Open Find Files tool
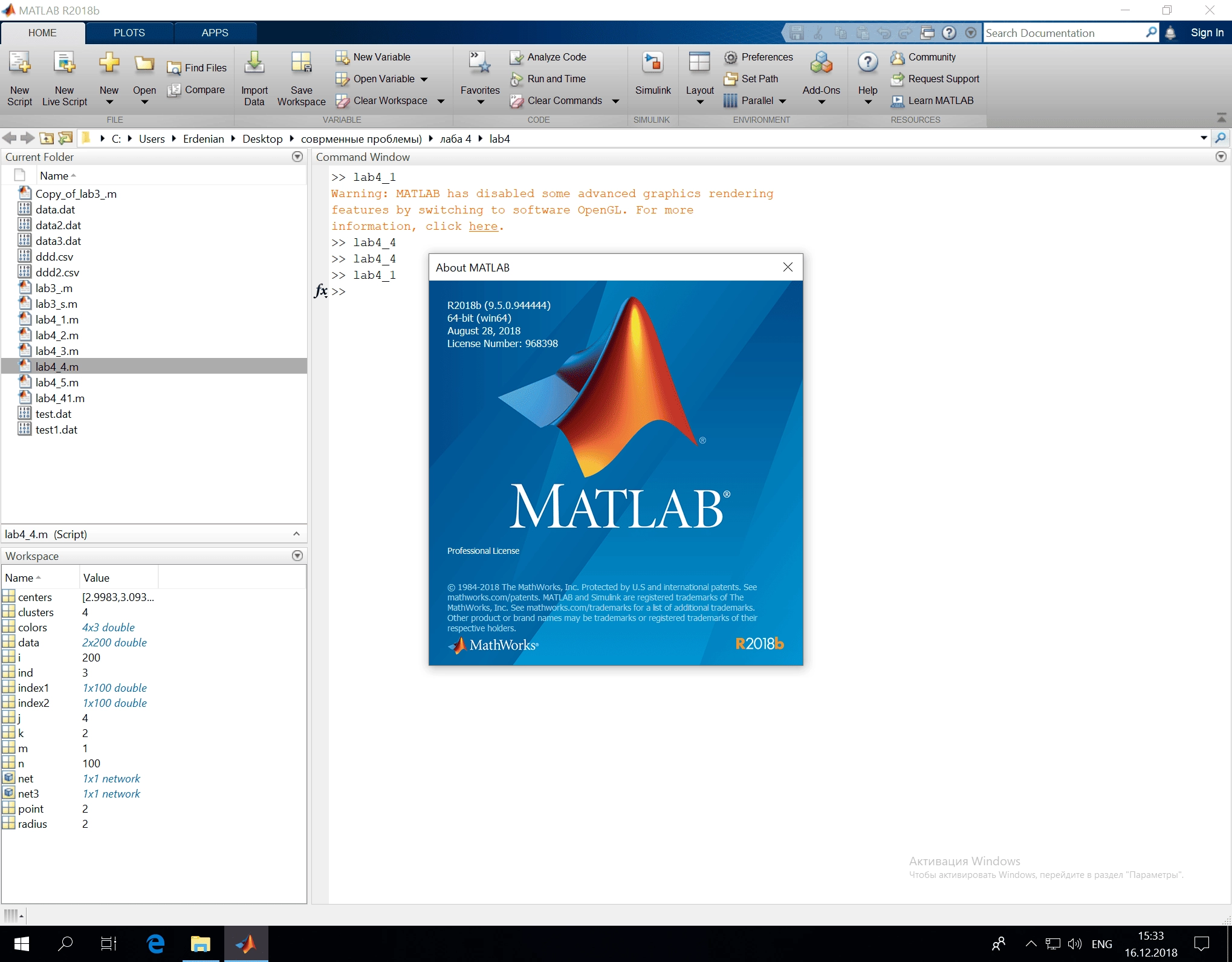Image resolution: width=1232 pixels, height=962 pixels. (197, 68)
